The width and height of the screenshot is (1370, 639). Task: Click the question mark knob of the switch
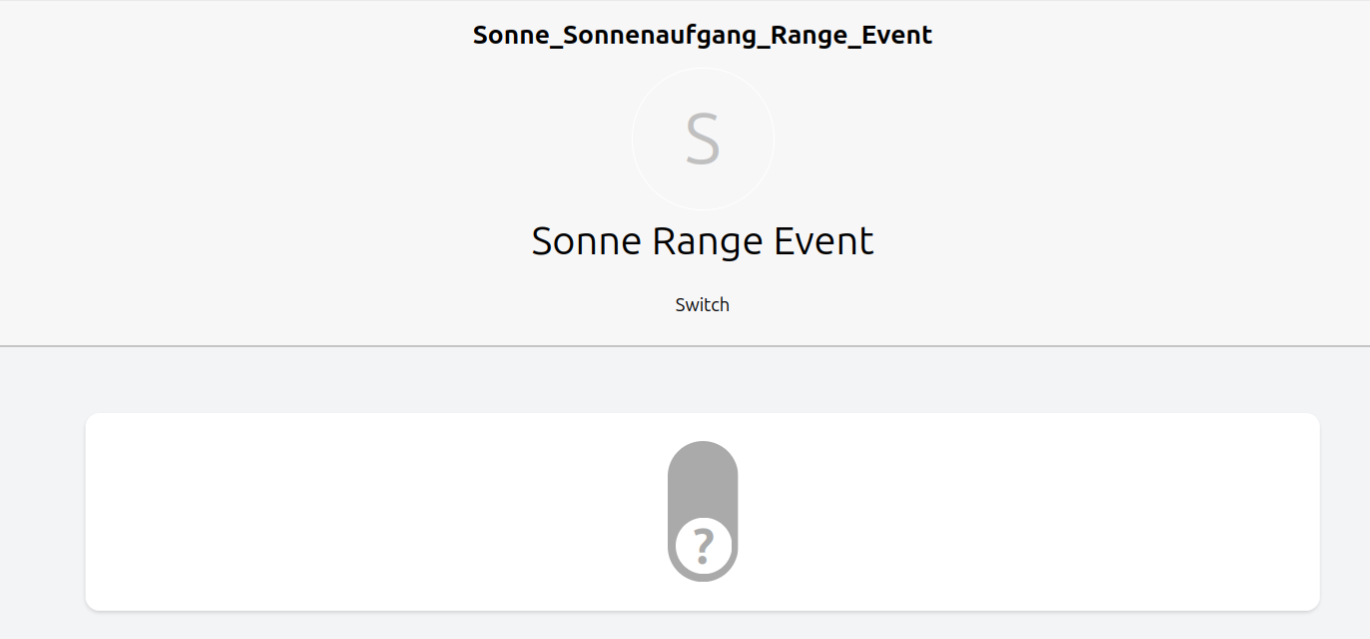pos(703,548)
